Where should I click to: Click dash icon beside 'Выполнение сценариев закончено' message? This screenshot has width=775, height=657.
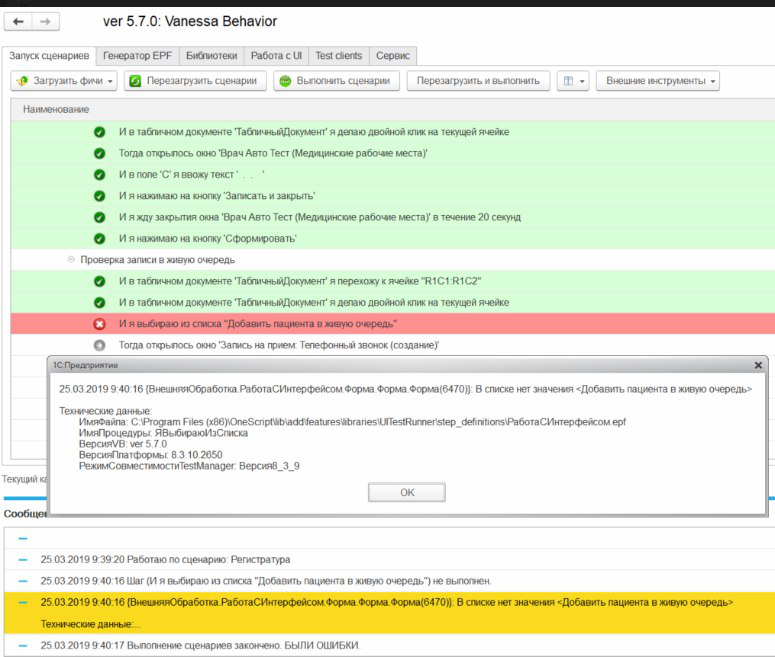(23, 646)
